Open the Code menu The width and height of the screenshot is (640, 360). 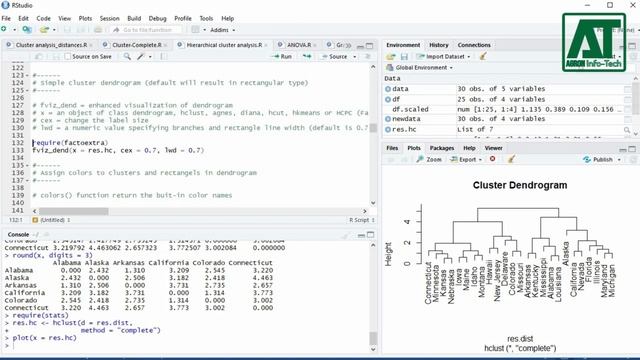click(43, 18)
